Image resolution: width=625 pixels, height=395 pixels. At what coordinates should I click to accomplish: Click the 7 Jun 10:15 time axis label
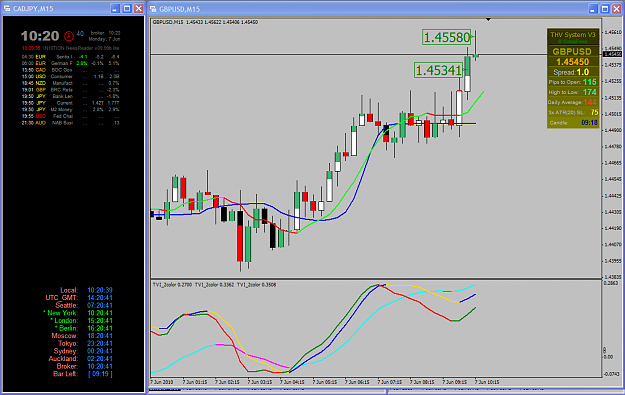(x=487, y=382)
